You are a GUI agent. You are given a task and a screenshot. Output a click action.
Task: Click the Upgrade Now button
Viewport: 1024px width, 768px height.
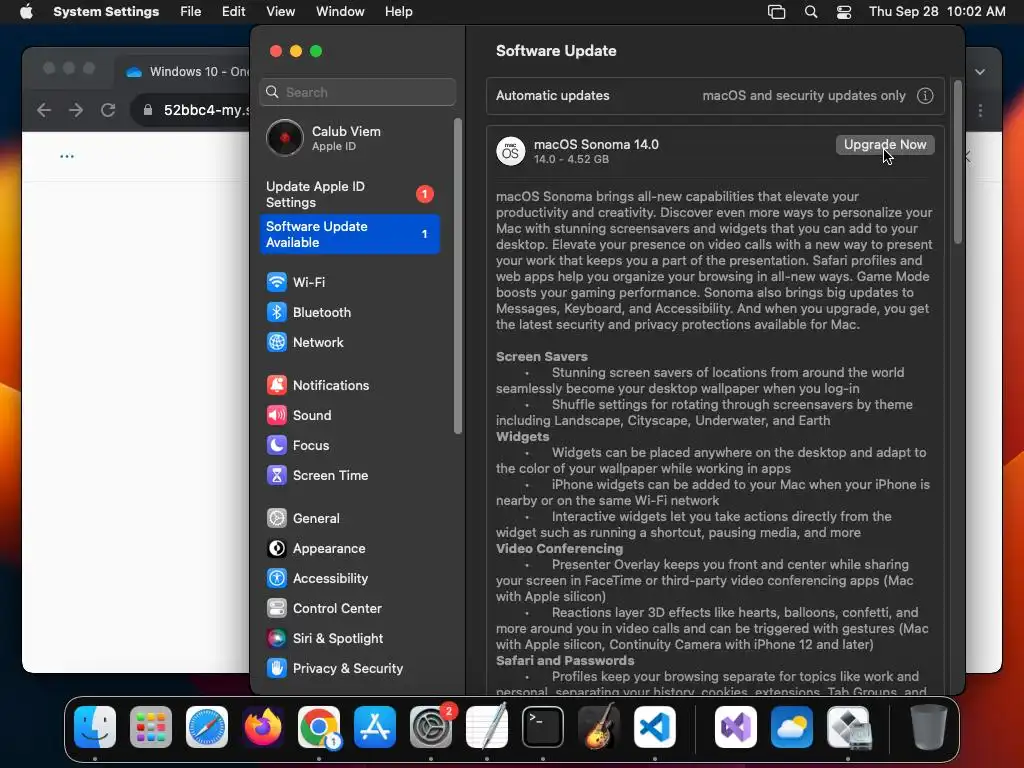coord(885,144)
